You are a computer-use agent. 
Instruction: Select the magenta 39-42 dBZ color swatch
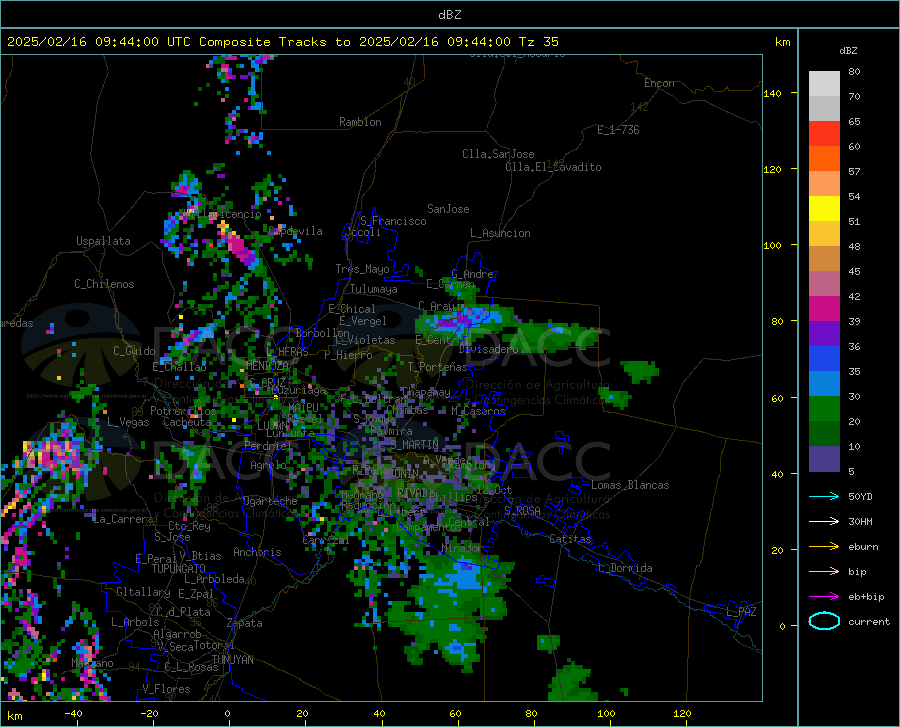click(824, 309)
